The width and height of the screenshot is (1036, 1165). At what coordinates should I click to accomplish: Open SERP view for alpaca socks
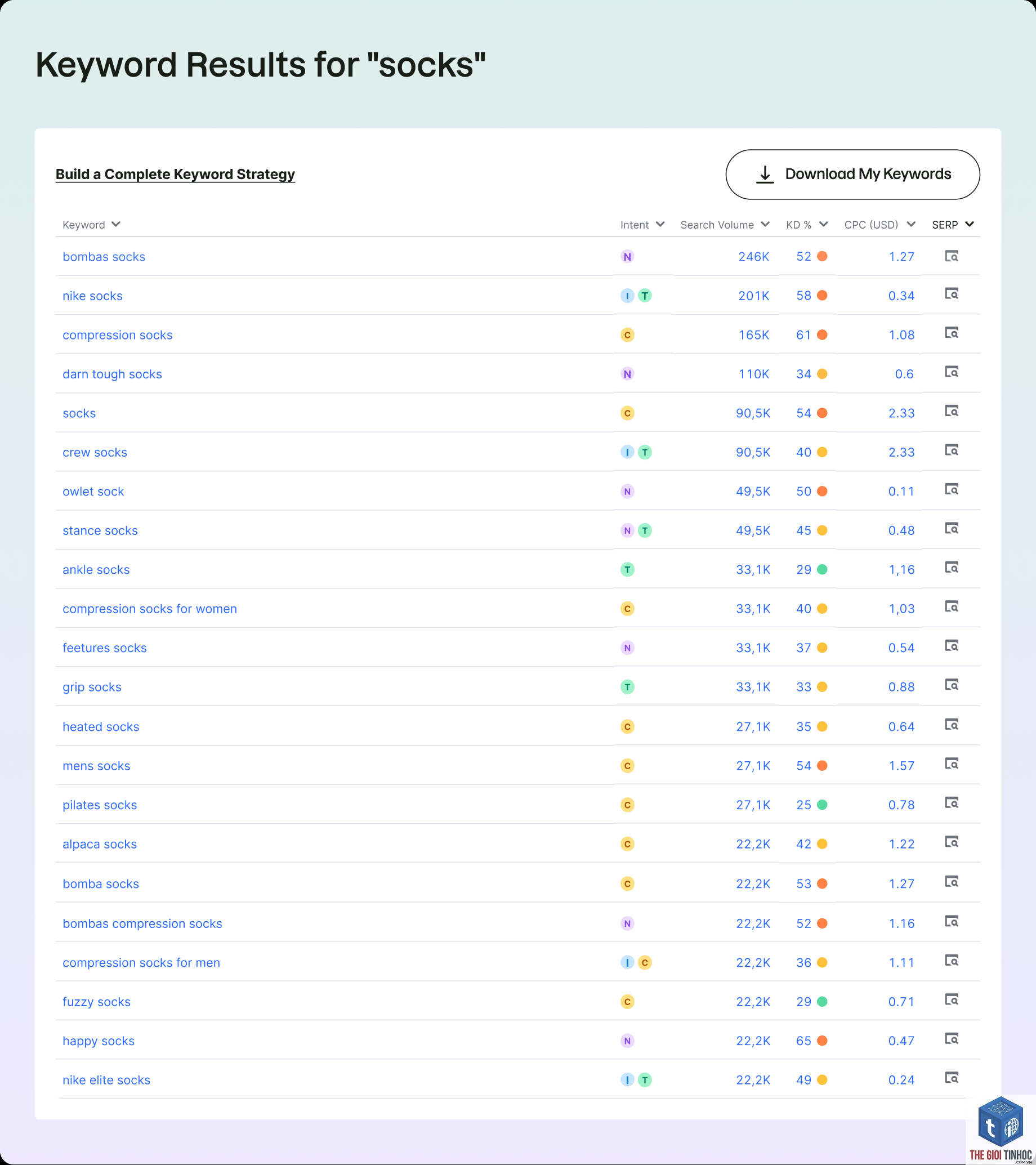point(951,841)
